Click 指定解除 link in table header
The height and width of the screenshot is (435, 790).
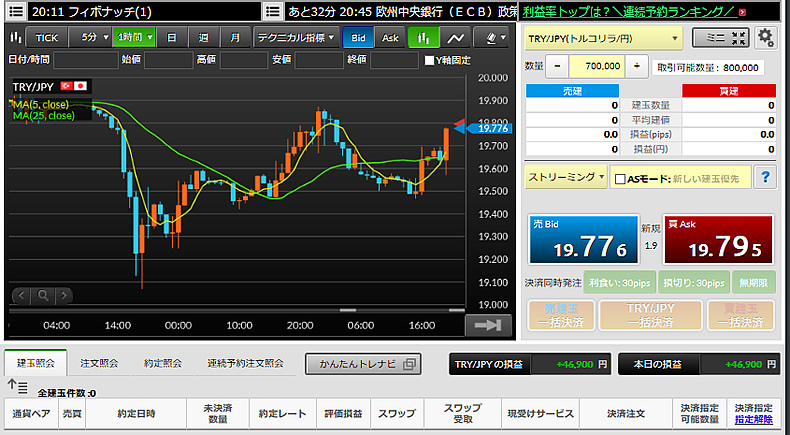[753, 419]
